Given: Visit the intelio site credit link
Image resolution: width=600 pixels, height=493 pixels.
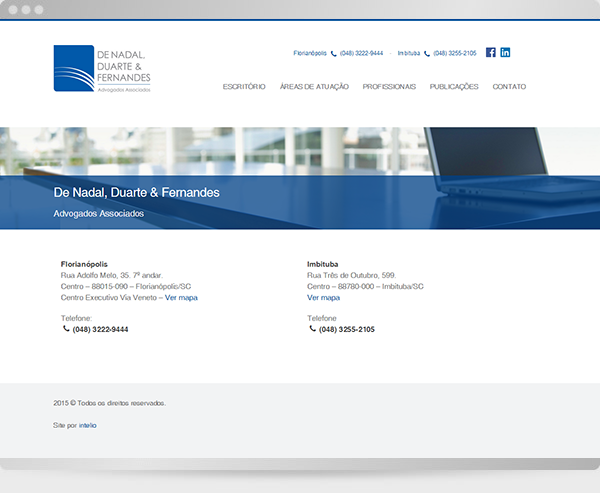Looking at the screenshot, I should pyautogui.click(x=88, y=425).
